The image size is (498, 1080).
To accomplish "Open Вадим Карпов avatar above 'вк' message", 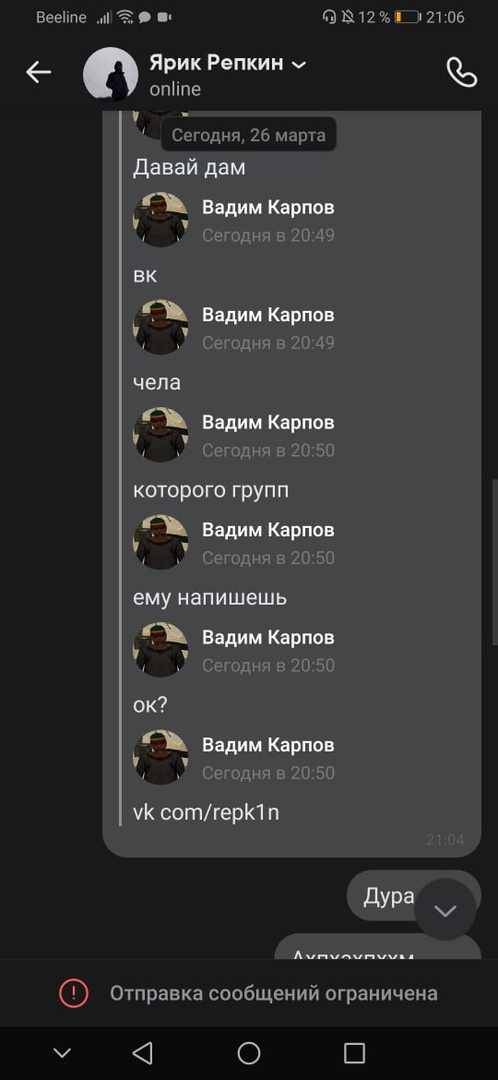I will (160, 220).
